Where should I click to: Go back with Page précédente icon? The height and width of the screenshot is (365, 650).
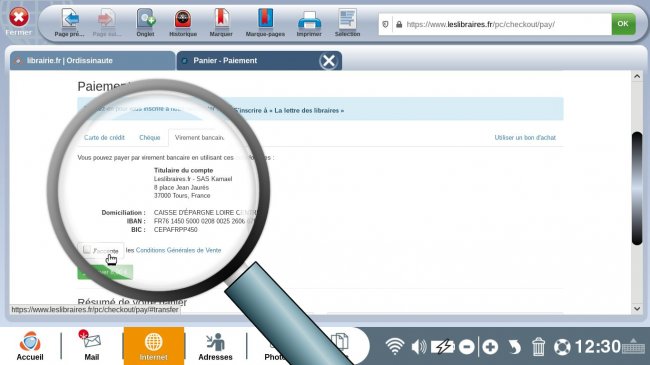click(x=70, y=19)
